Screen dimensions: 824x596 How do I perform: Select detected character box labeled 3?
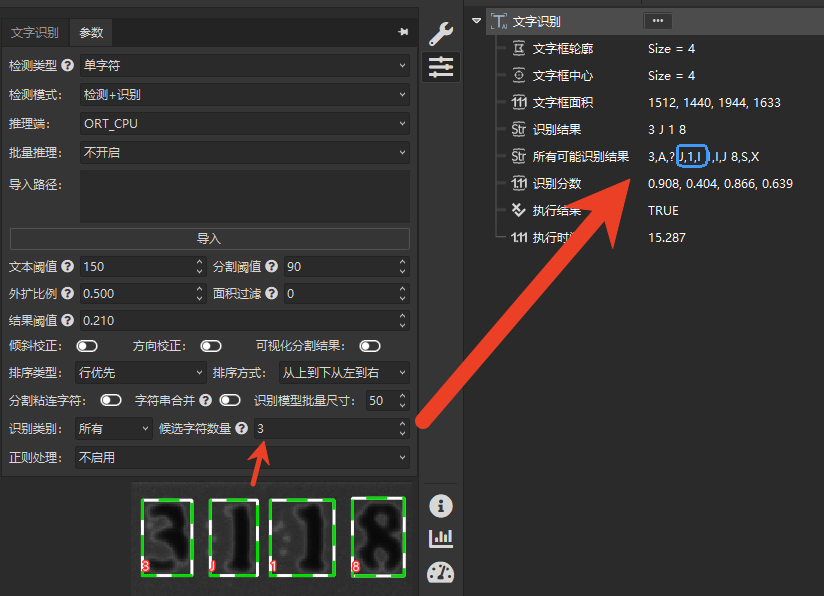click(x=167, y=538)
